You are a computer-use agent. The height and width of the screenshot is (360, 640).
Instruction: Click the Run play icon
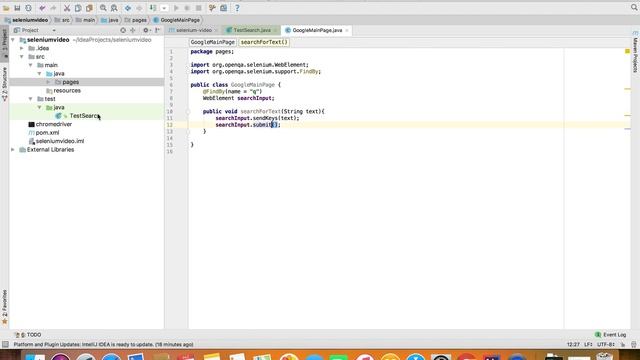click(176, 8)
